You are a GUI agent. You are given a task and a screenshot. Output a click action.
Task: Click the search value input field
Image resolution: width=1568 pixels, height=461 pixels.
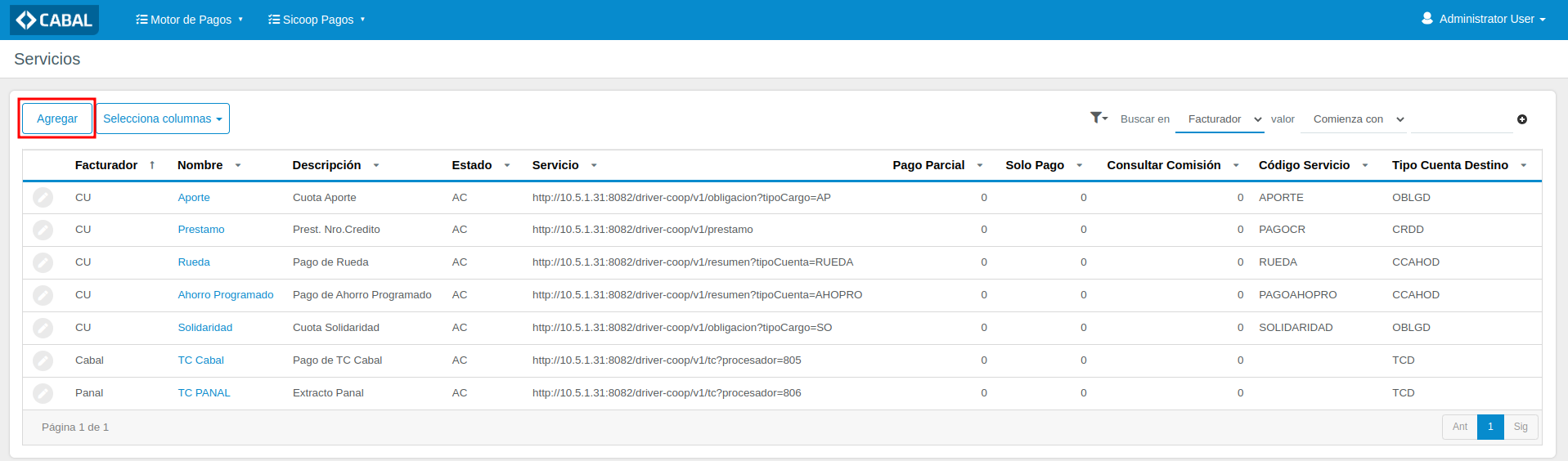[1461, 119]
